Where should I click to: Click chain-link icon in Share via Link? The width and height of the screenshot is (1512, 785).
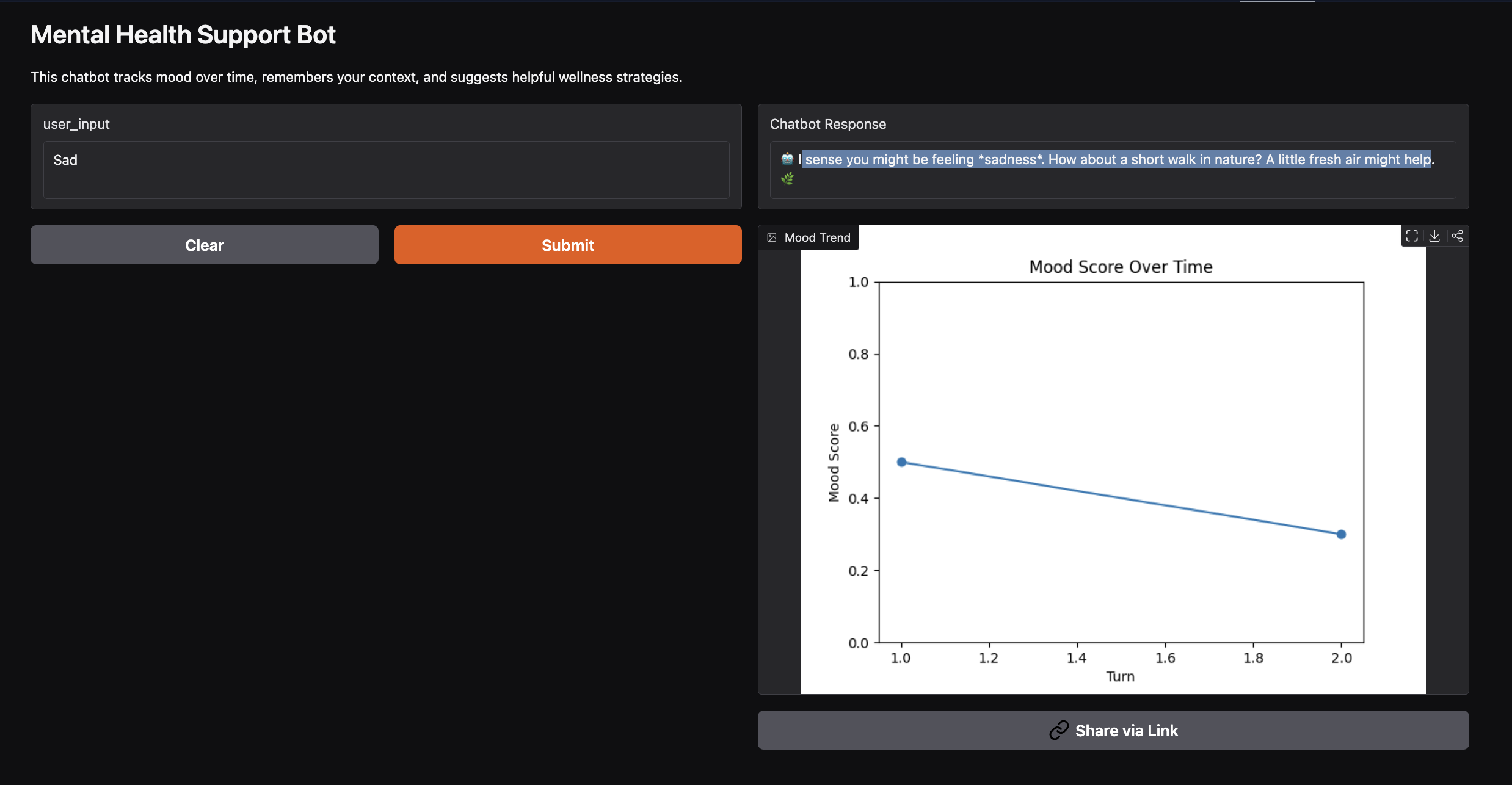(1059, 730)
